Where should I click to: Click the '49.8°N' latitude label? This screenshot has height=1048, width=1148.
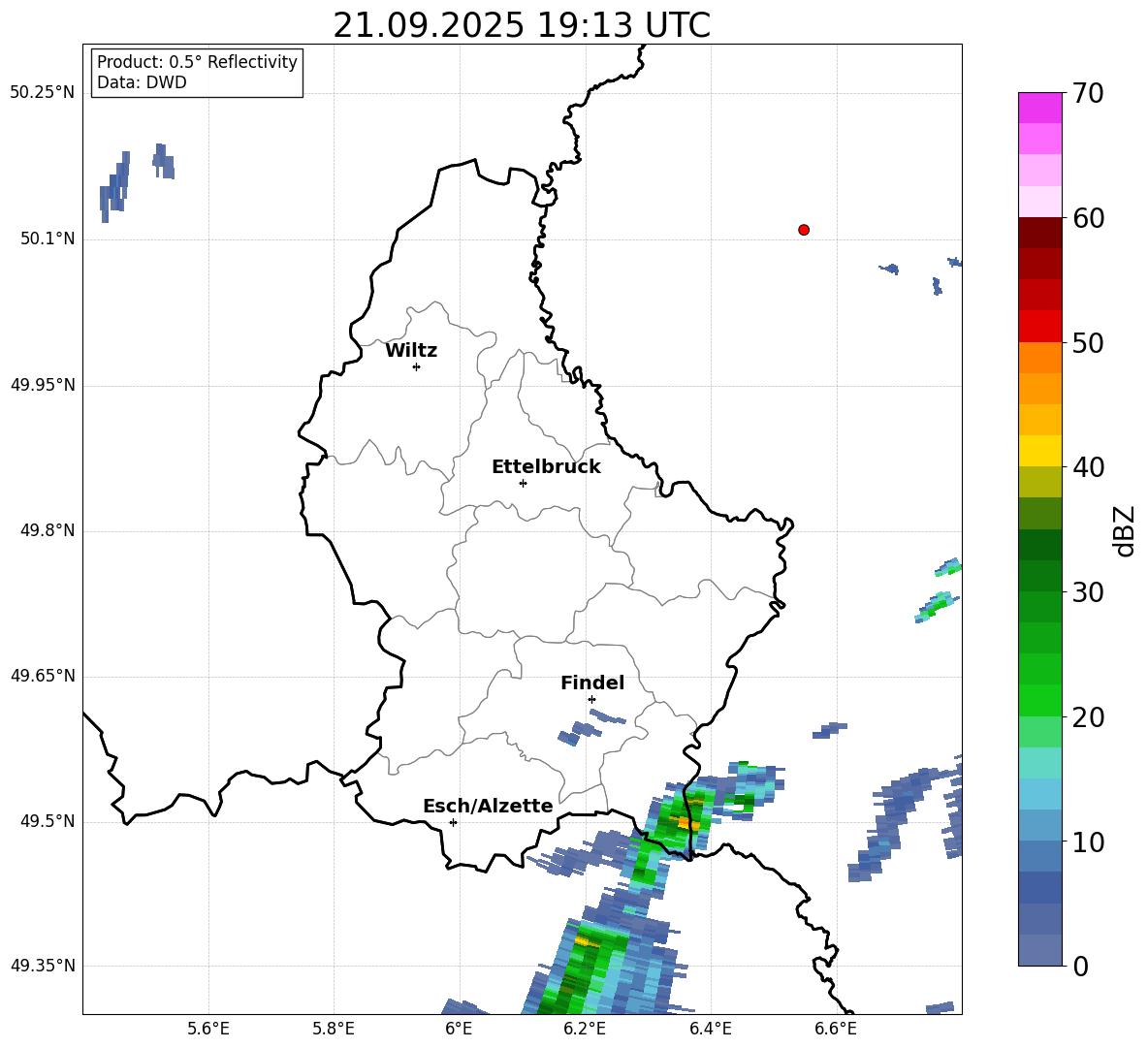click(x=48, y=530)
